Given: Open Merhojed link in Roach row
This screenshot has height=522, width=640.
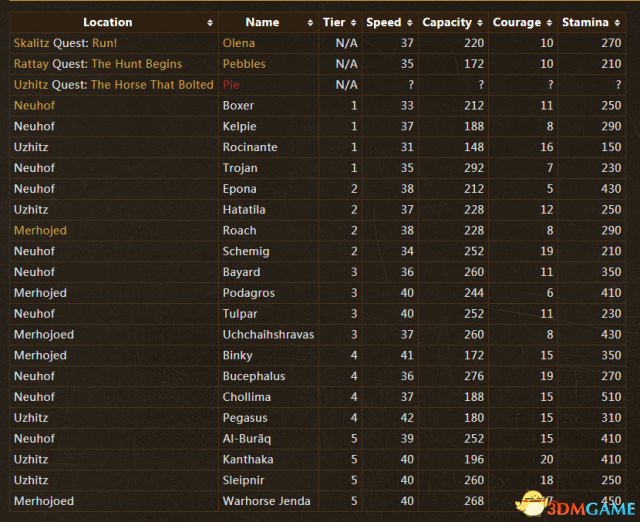Looking at the screenshot, I should tap(40, 231).
